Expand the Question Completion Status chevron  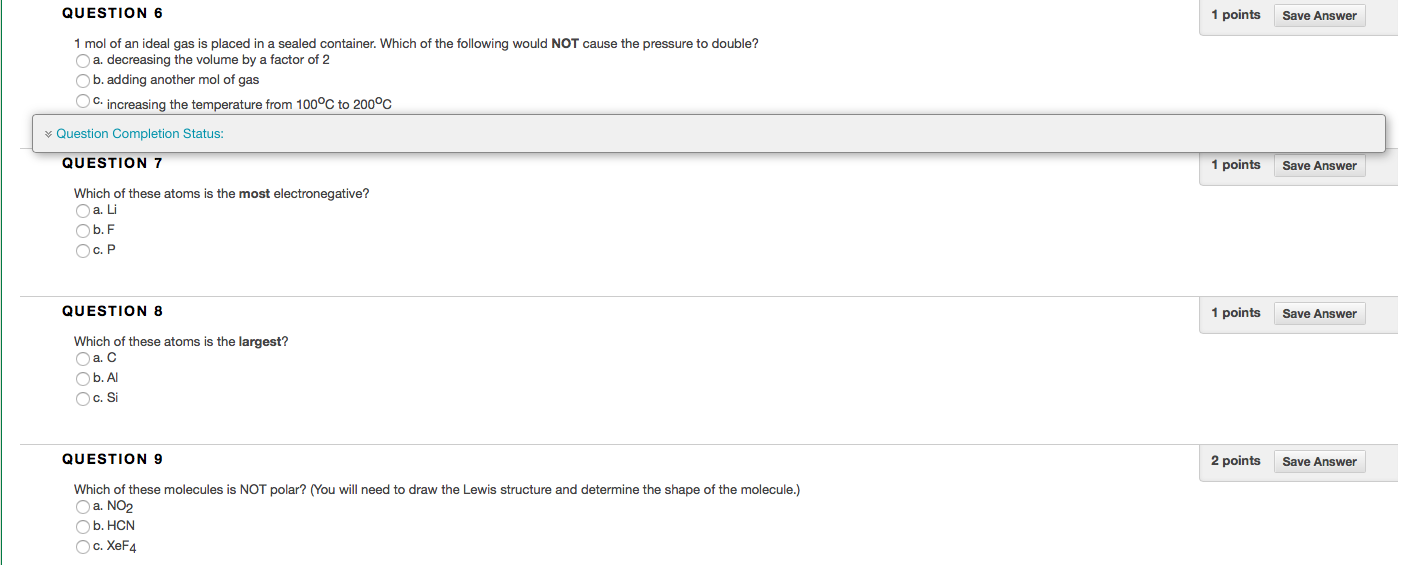coord(48,134)
